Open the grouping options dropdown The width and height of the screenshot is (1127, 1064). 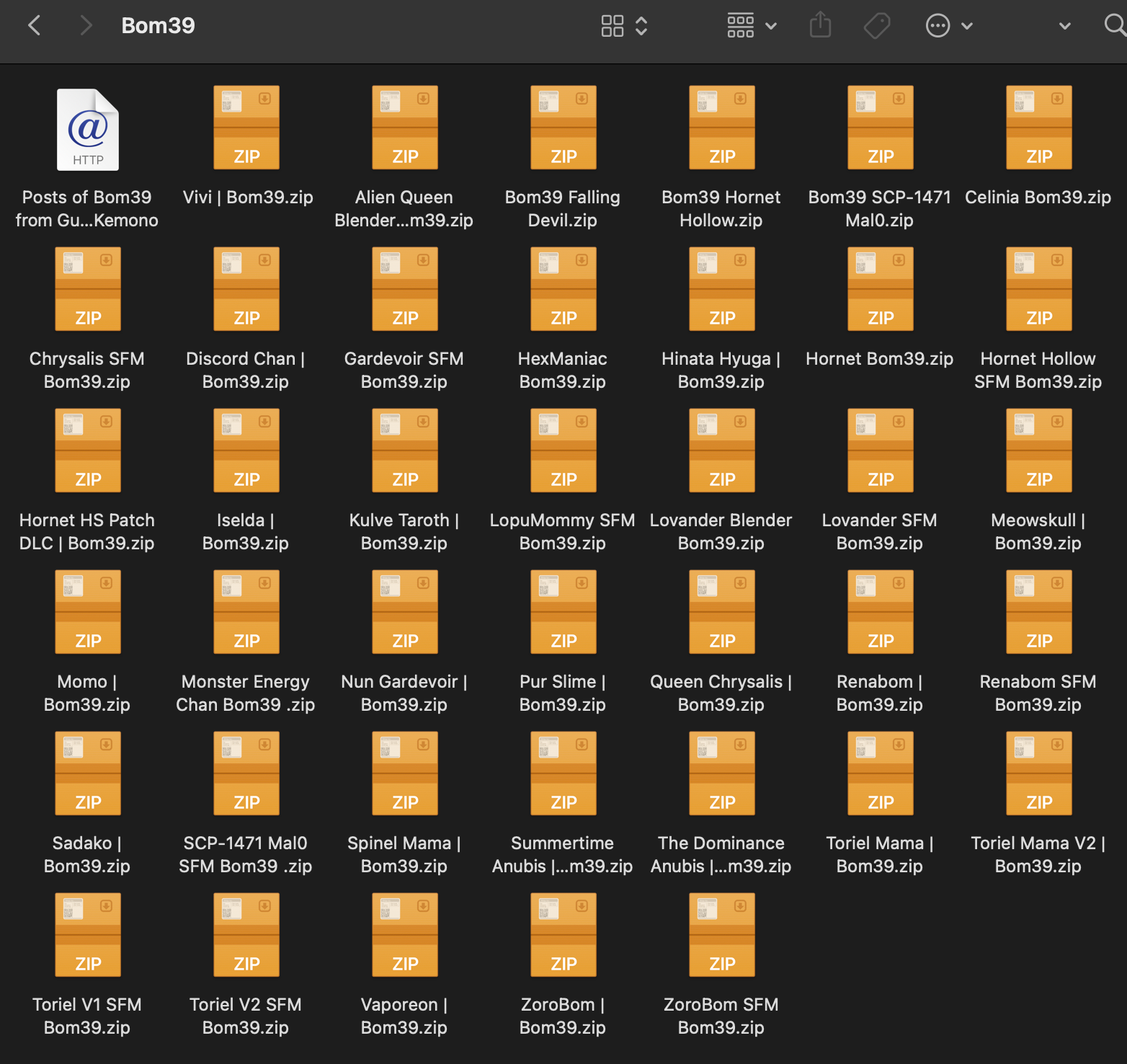point(752,26)
